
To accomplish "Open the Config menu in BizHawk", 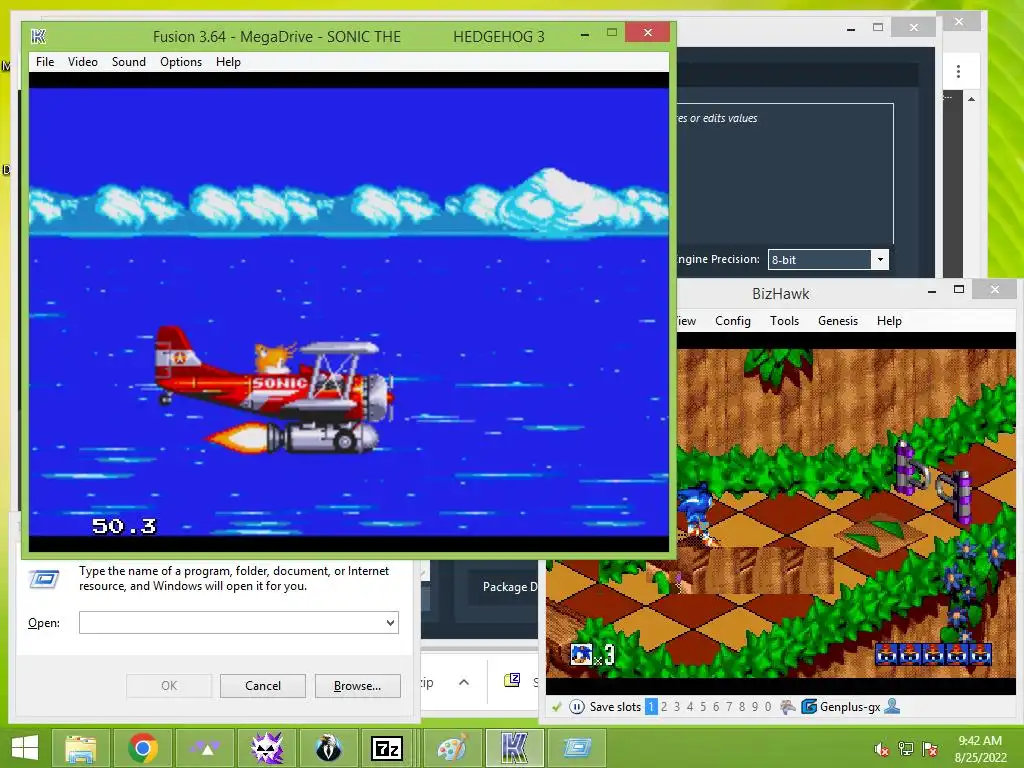I will click(x=733, y=321).
